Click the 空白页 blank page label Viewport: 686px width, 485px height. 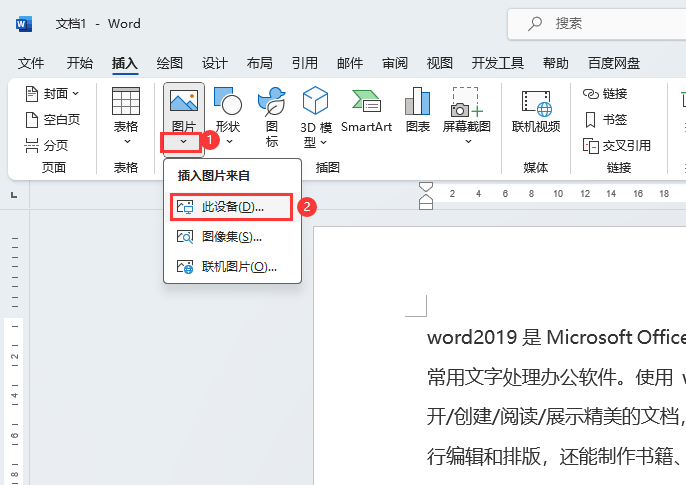coord(62,120)
